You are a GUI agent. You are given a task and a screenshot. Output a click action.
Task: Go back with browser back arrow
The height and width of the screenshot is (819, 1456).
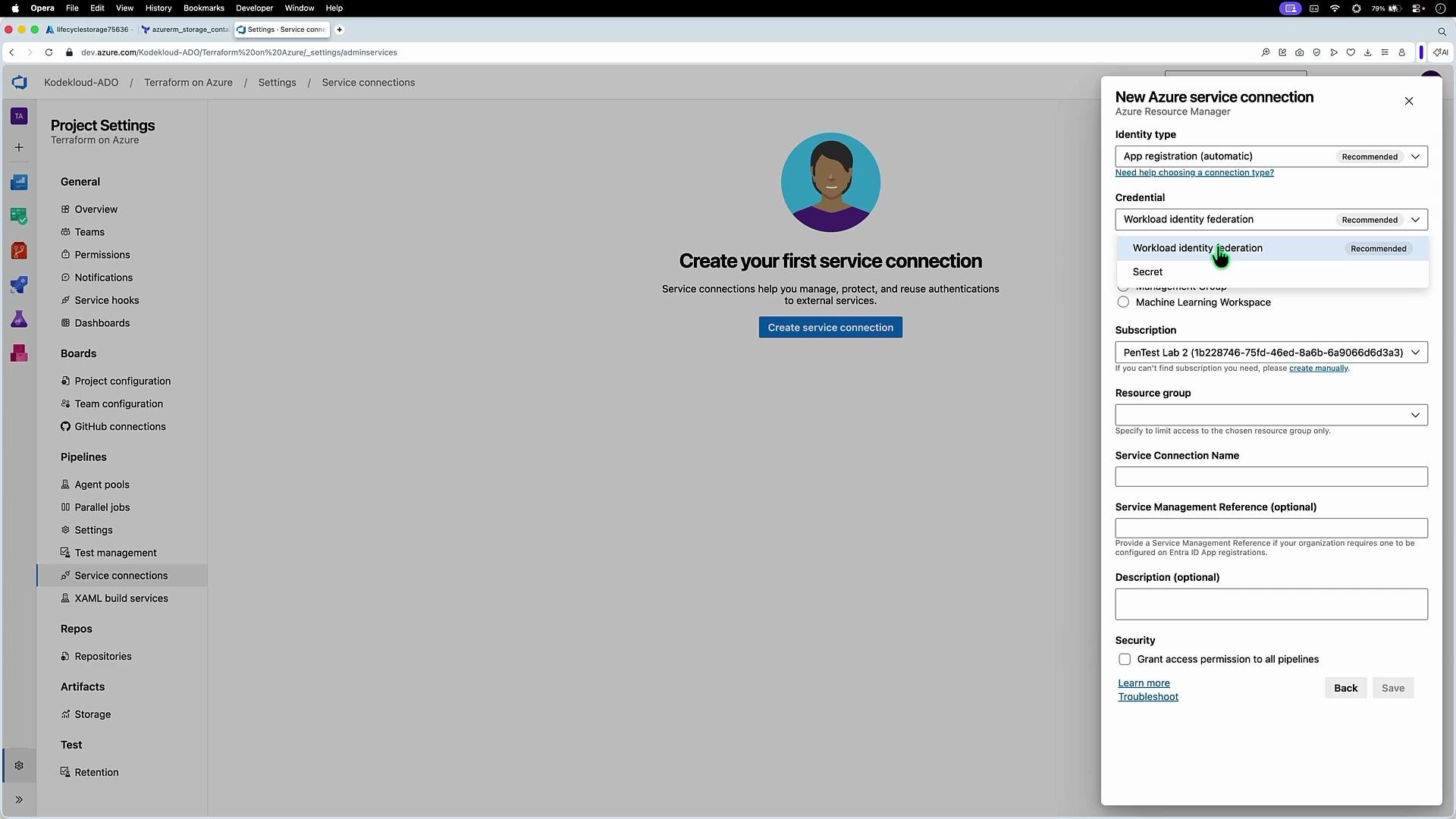click(11, 52)
